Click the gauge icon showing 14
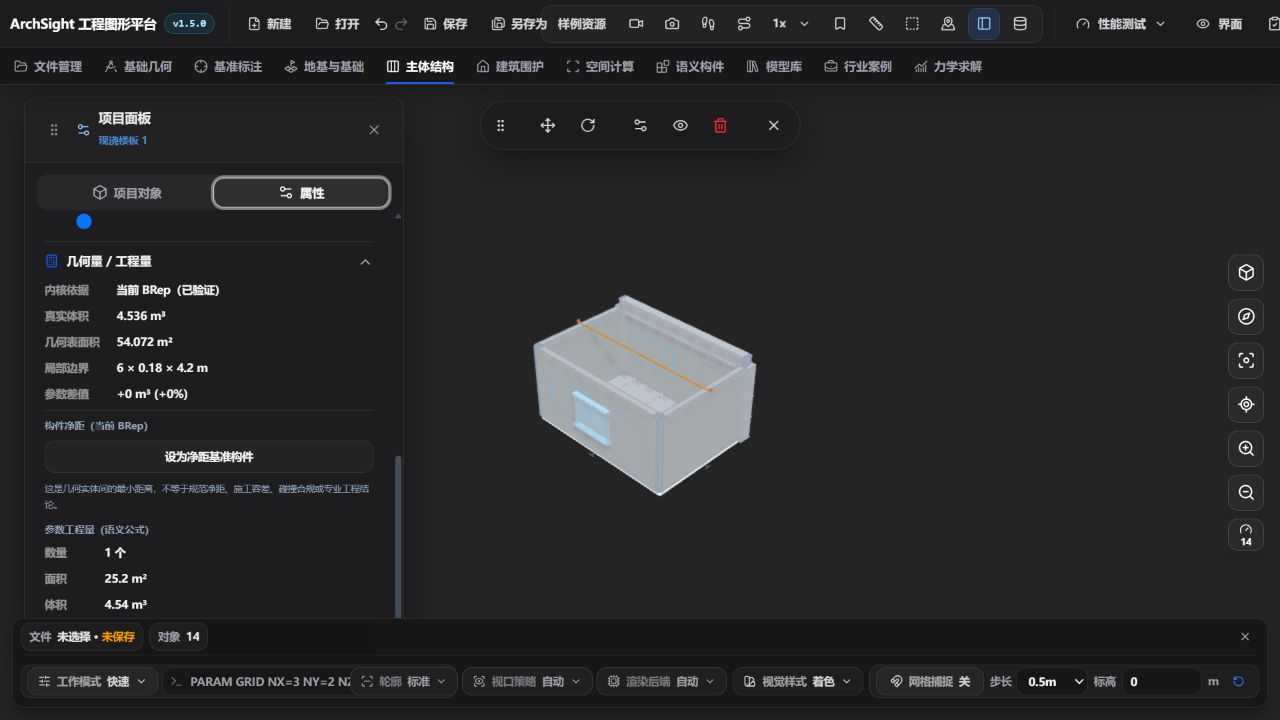The width and height of the screenshot is (1280, 720). coord(1246,535)
